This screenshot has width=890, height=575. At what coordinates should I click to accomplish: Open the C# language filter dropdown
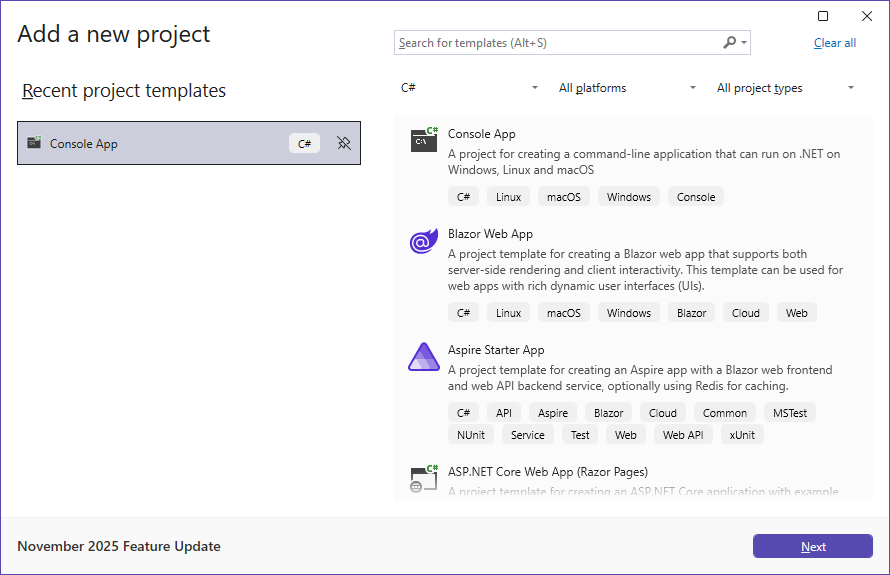coord(469,87)
